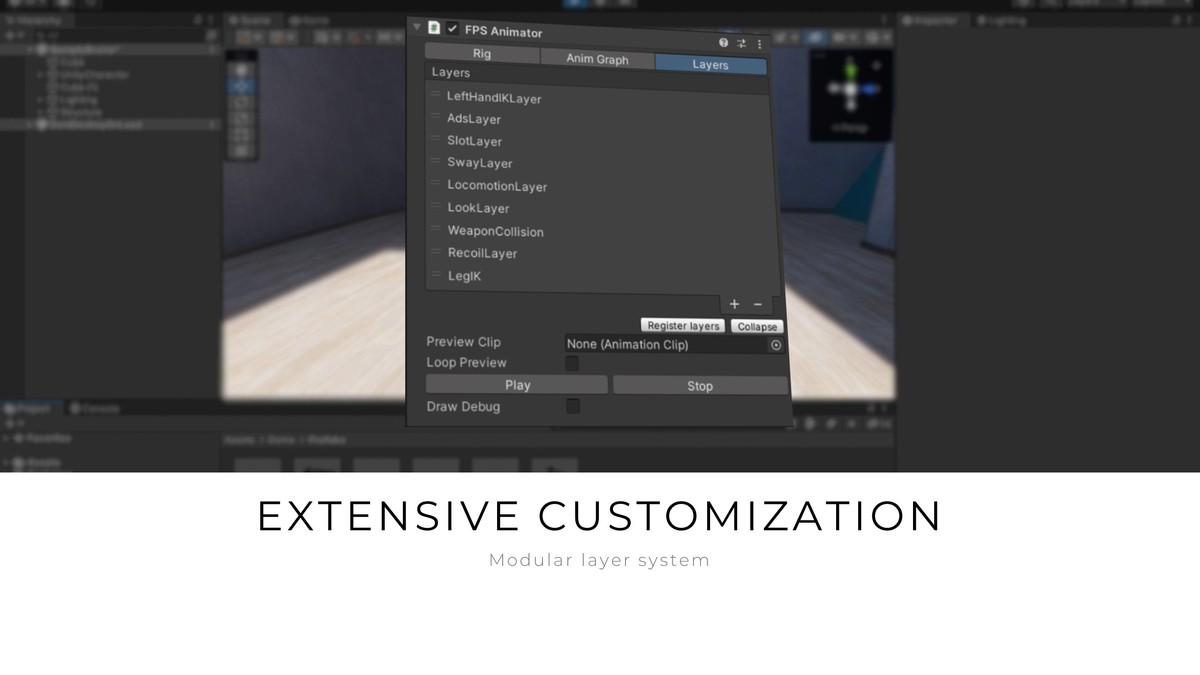Enable the Draw Debug checkbox
1200x675 pixels.
point(572,406)
